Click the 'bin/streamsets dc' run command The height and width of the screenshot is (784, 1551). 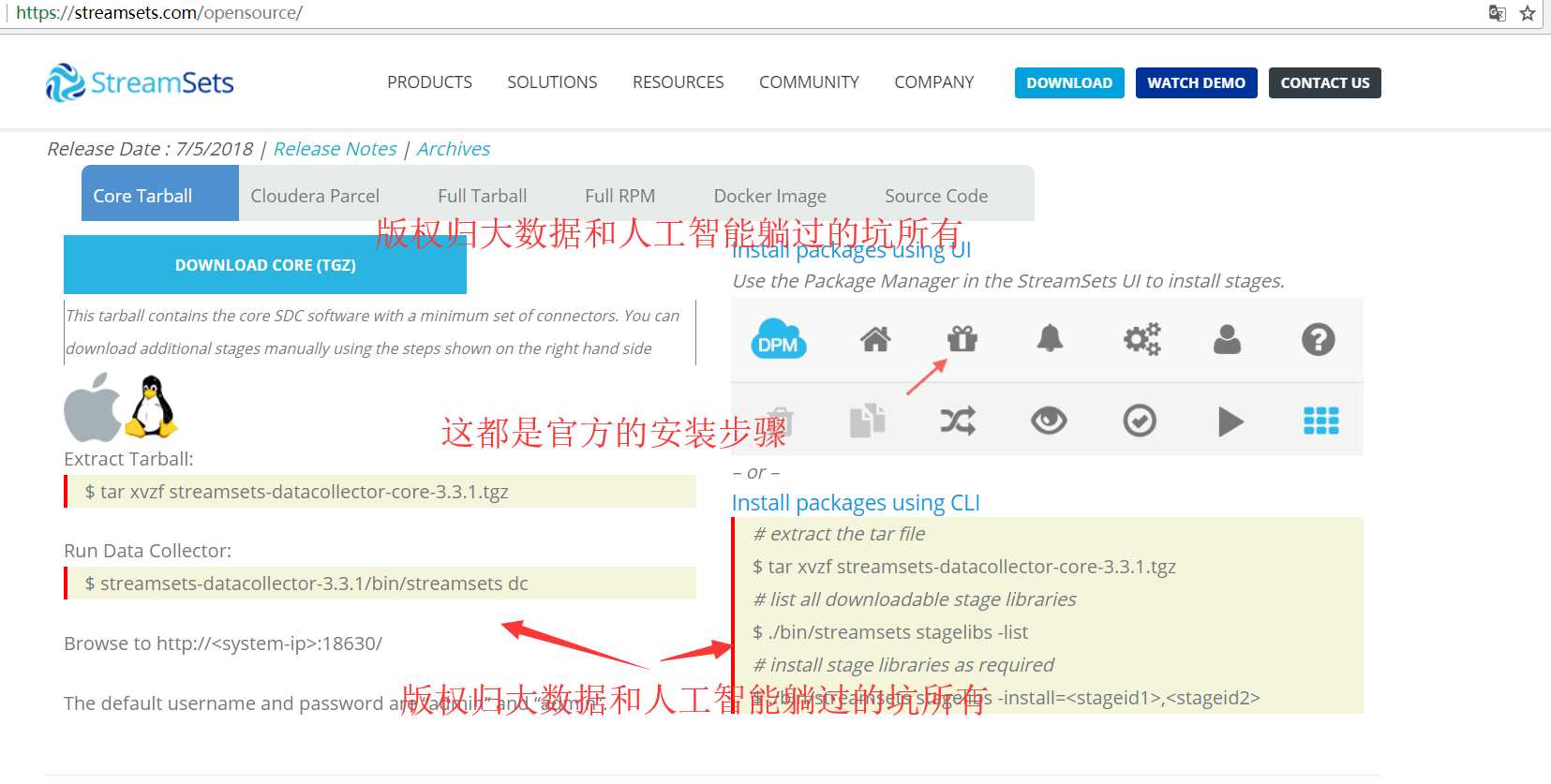click(306, 584)
